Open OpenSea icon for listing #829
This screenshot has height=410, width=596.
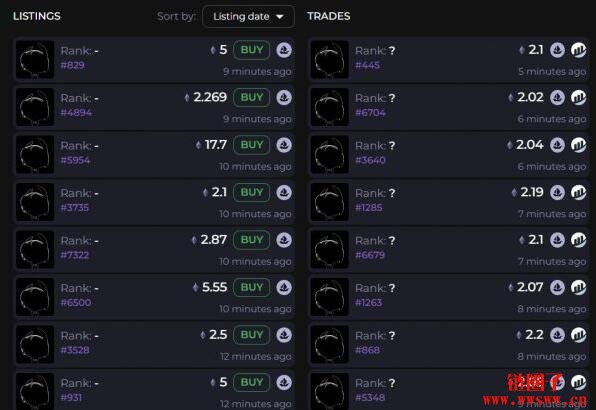tap(284, 50)
